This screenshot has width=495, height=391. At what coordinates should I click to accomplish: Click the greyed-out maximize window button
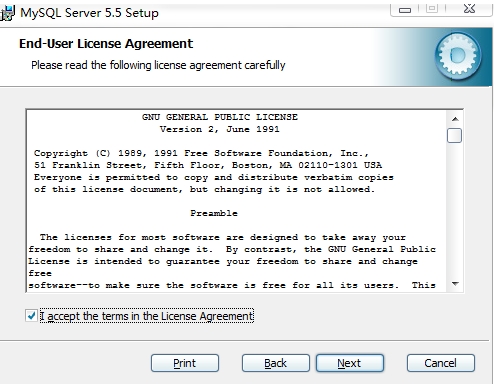tap(432, 8)
